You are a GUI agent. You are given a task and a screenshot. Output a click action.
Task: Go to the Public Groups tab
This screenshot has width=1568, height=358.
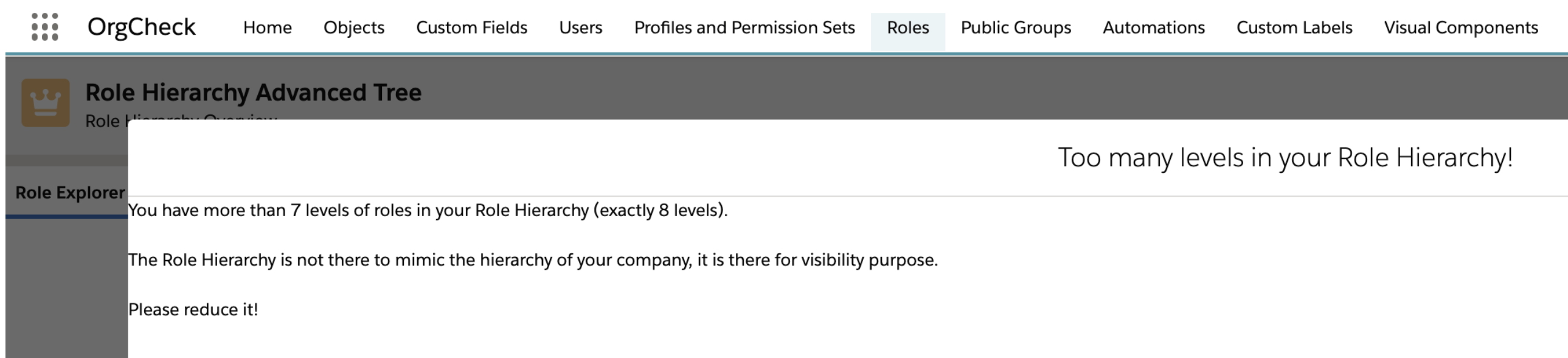[1015, 28]
